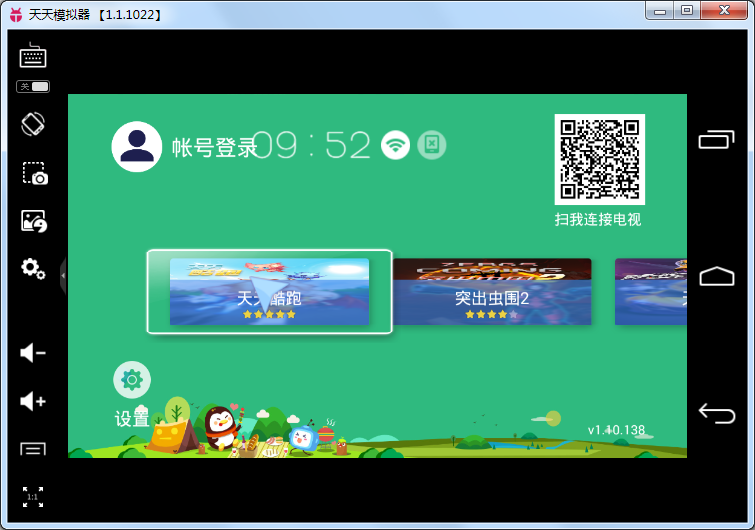
Task: Open the image gallery icon
Action: pos(34,221)
